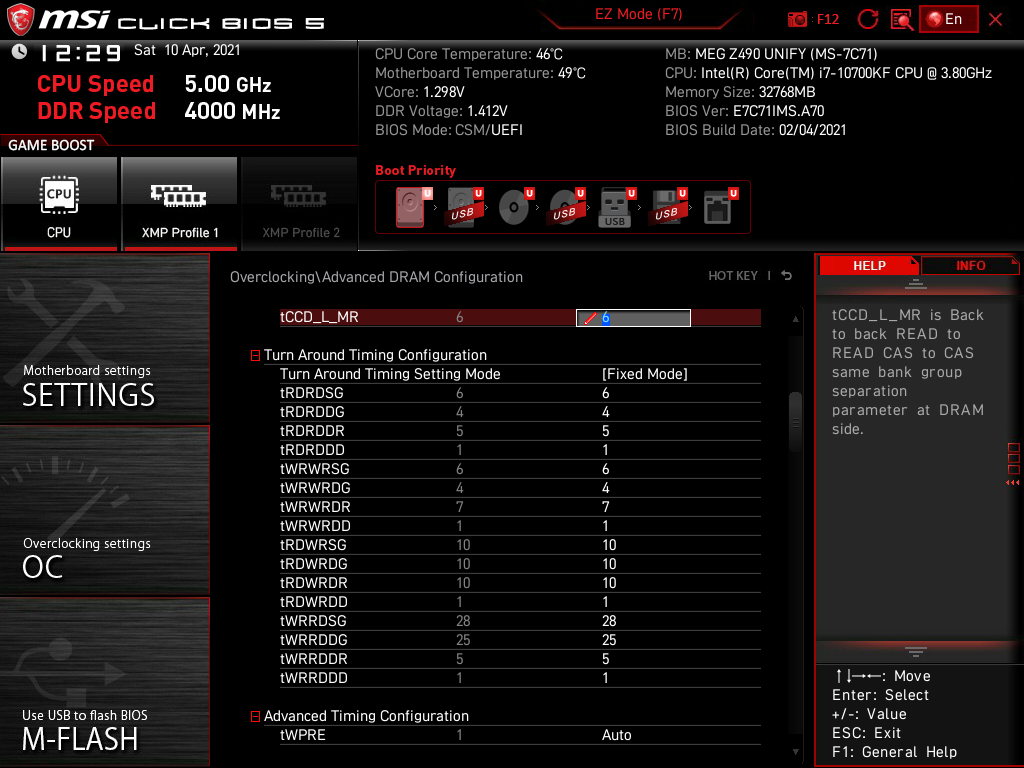The height and width of the screenshot is (768, 1024).
Task: Open the HOT KEY menu
Action: tap(733, 276)
